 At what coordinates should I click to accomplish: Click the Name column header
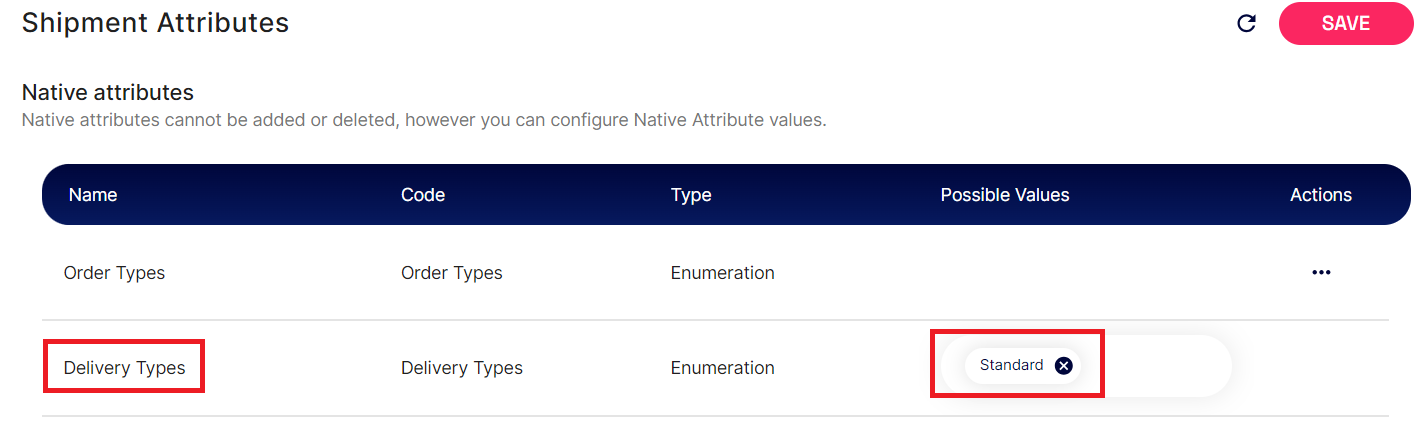(x=93, y=195)
